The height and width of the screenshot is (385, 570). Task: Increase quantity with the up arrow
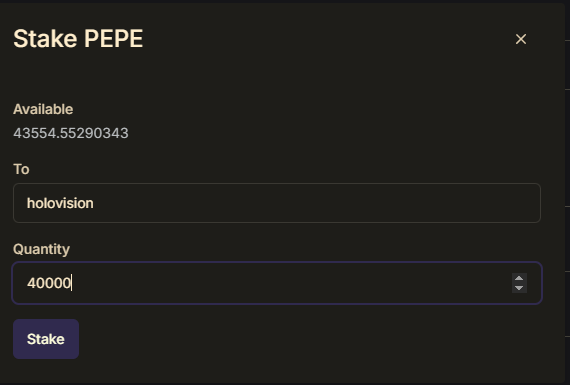tap(519, 278)
